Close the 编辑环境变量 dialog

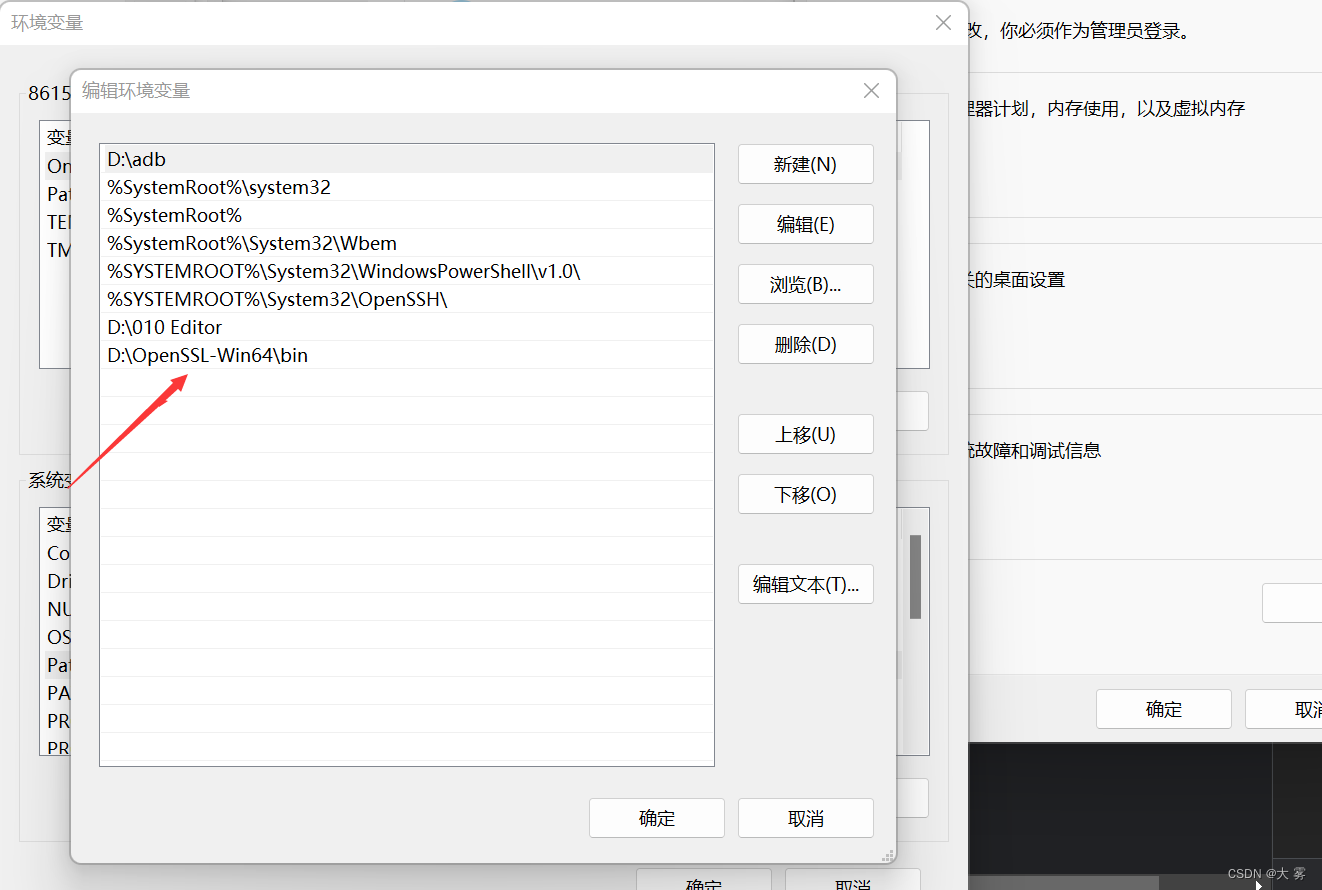click(x=871, y=91)
